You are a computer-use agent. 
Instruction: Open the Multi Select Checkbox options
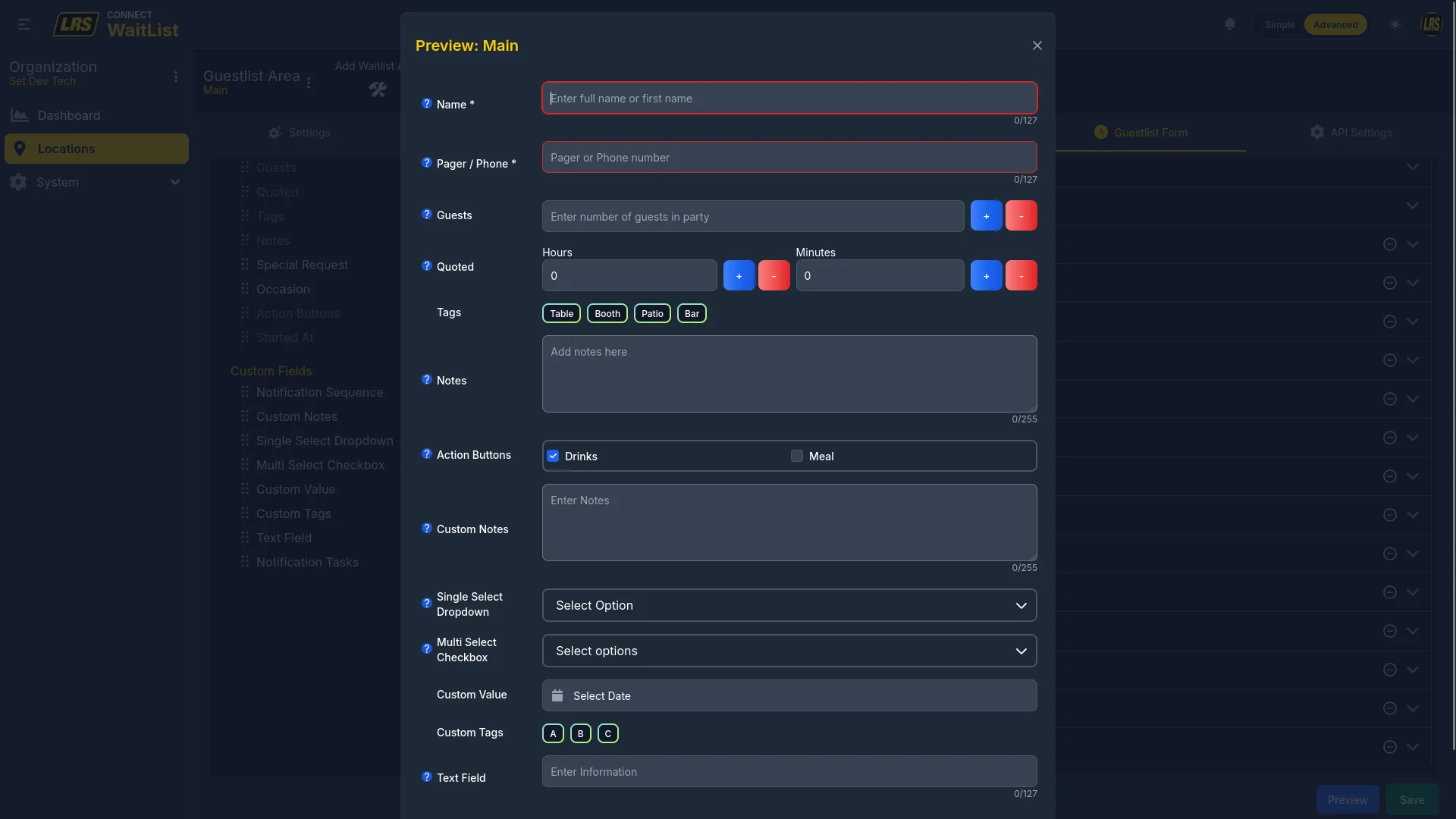click(x=789, y=651)
